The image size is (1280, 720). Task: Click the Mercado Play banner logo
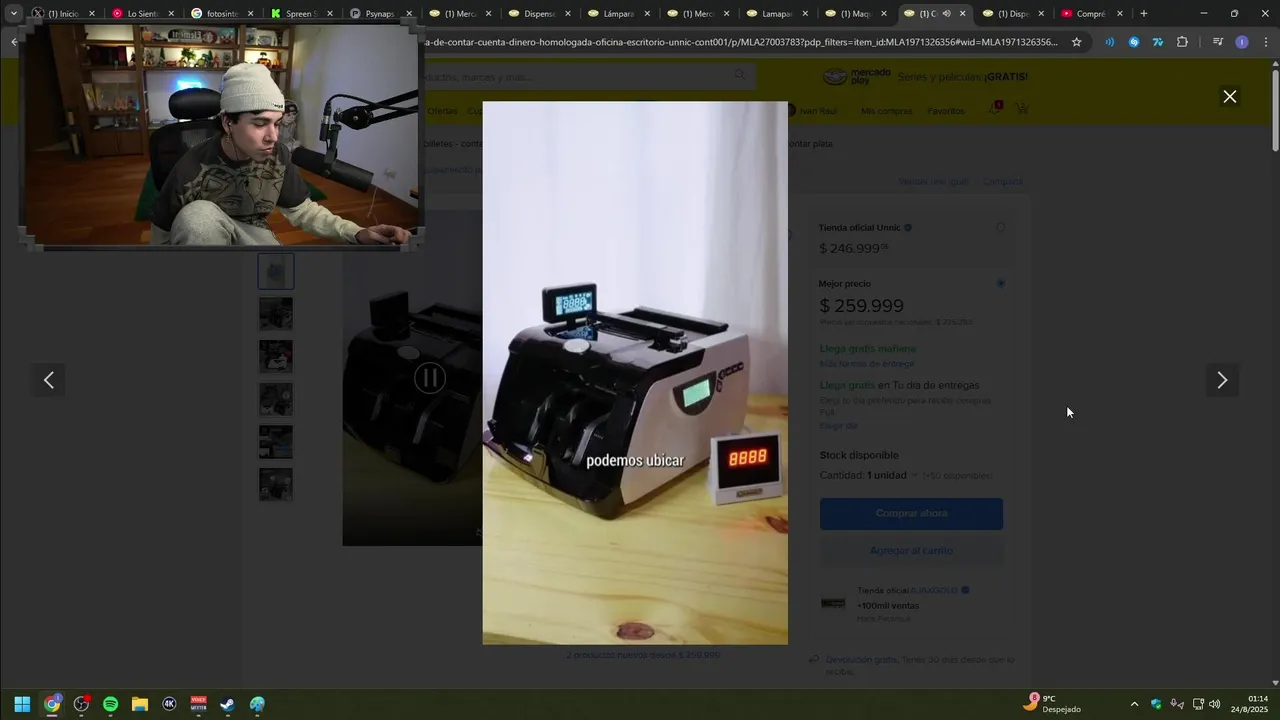(x=857, y=77)
